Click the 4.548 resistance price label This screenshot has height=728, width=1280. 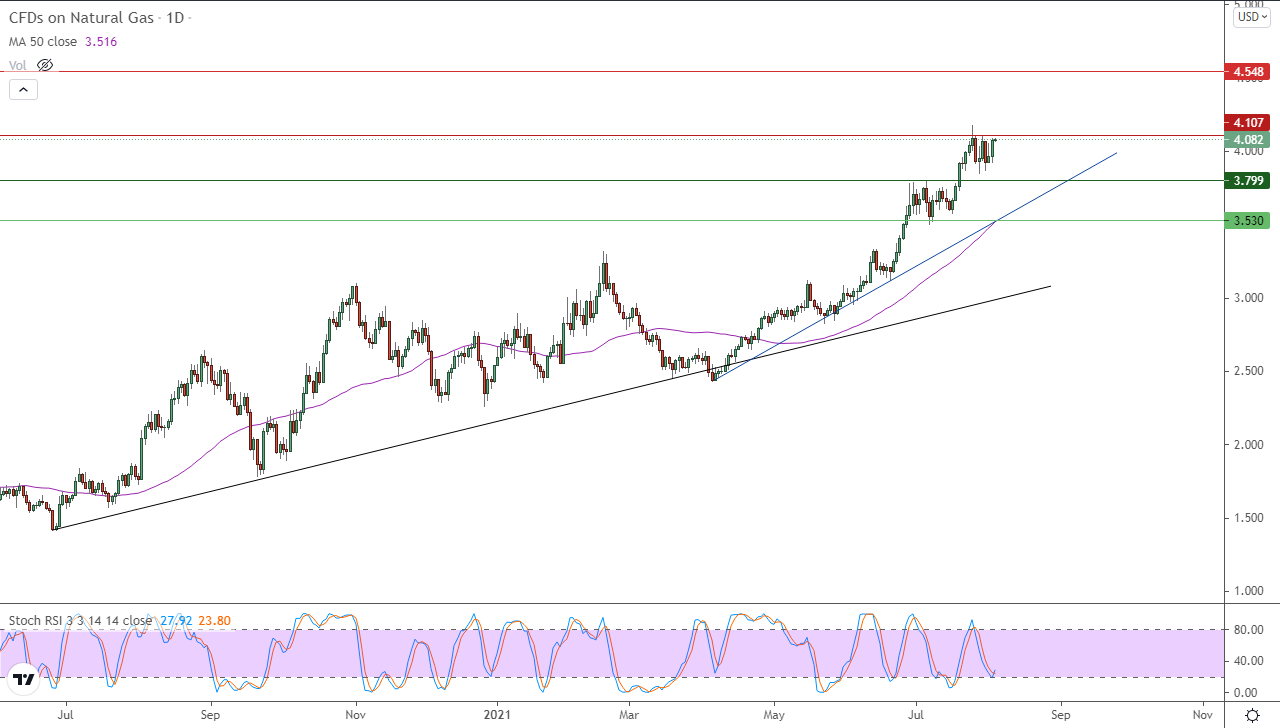click(x=1247, y=72)
